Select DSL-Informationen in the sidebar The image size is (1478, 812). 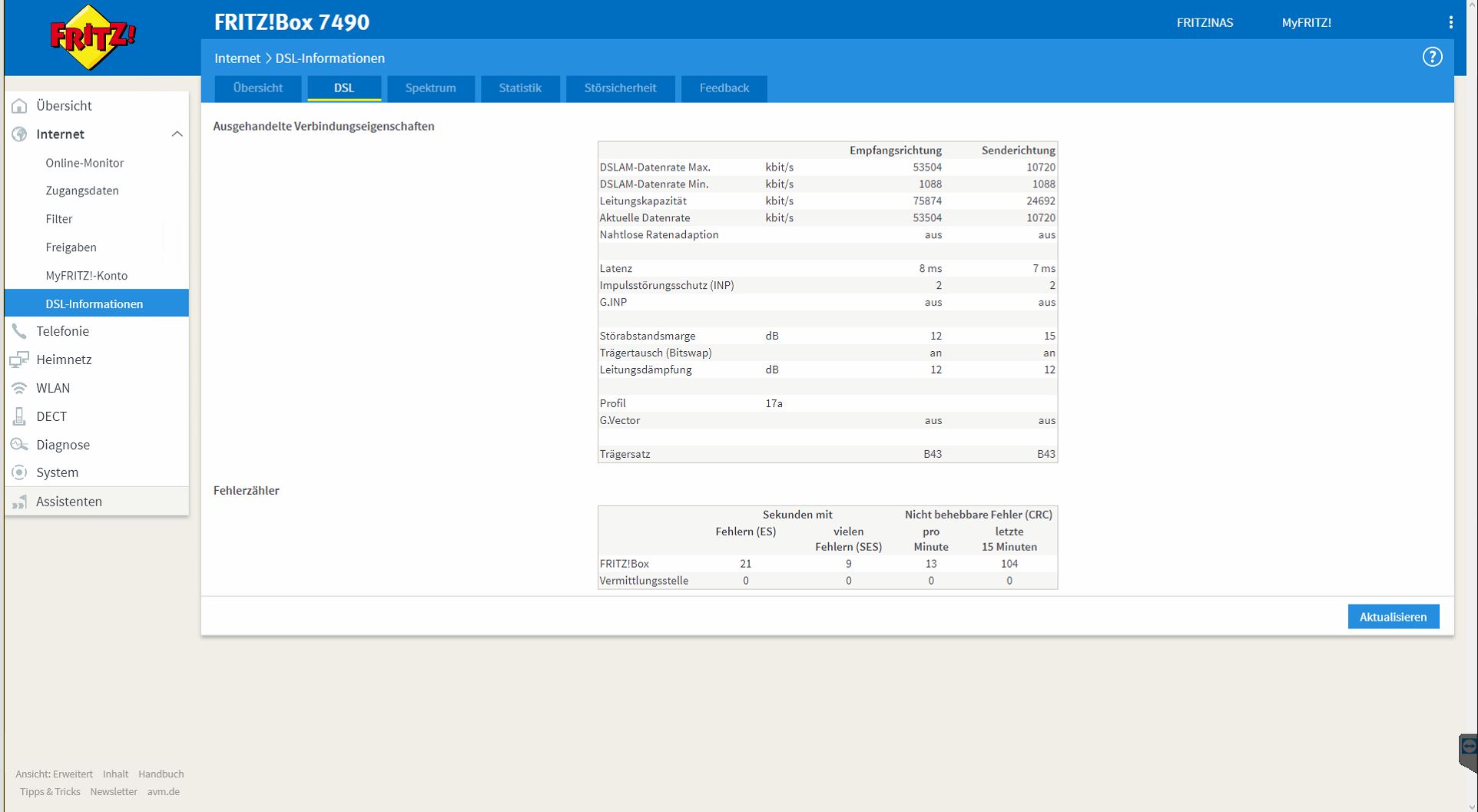(97, 303)
